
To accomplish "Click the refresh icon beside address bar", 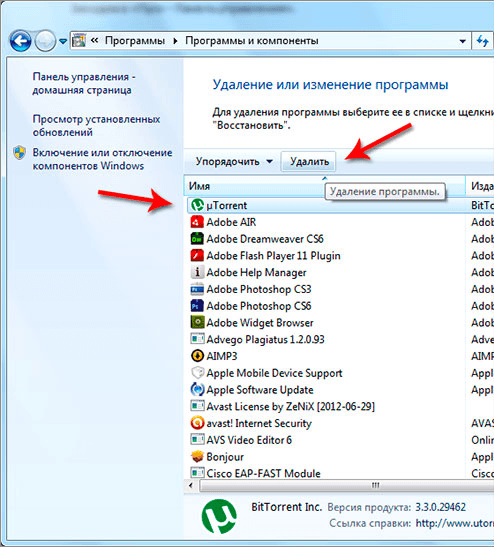I will (x=483, y=41).
